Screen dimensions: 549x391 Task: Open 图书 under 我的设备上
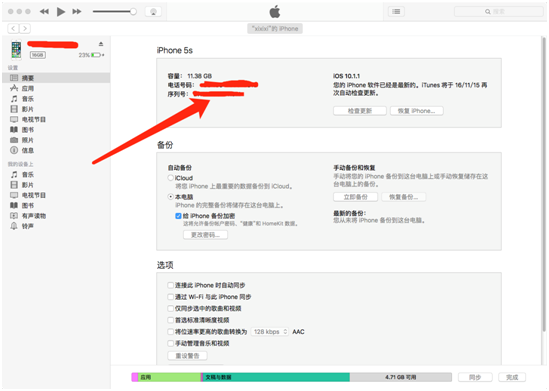coord(56,205)
